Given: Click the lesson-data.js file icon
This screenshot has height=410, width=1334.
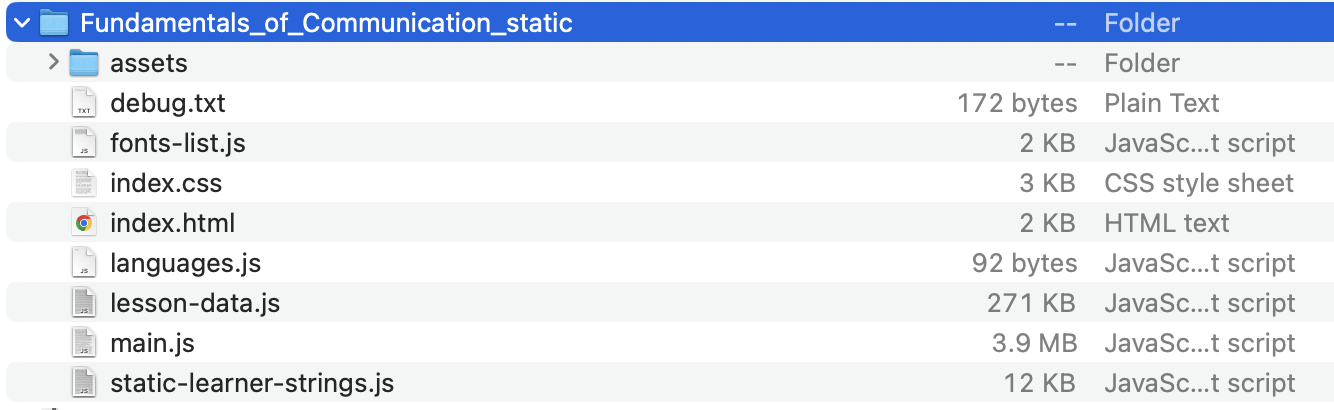Looking at the screenshot, I should 84,303.
